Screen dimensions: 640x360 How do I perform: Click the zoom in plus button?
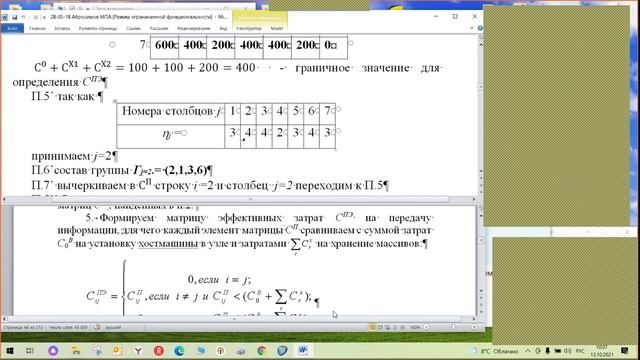point(474,327)
